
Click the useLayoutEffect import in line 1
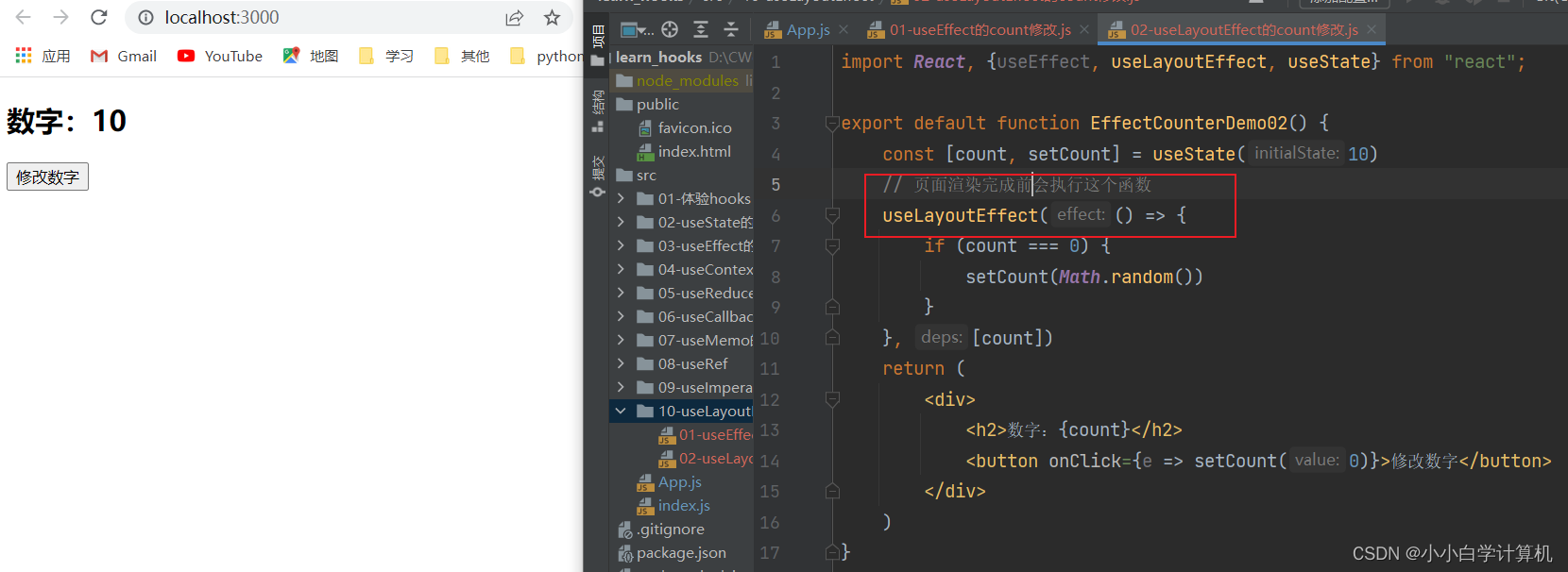1188,61
